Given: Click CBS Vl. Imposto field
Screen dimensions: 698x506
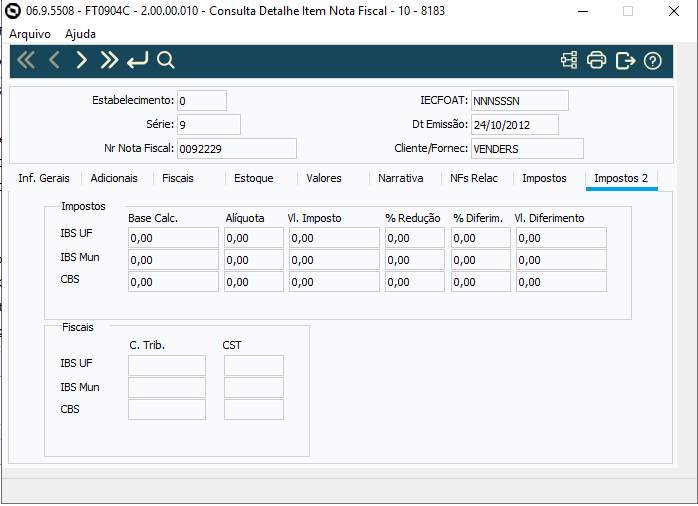Looking at the screenshot, I should (x=334, y=282).
